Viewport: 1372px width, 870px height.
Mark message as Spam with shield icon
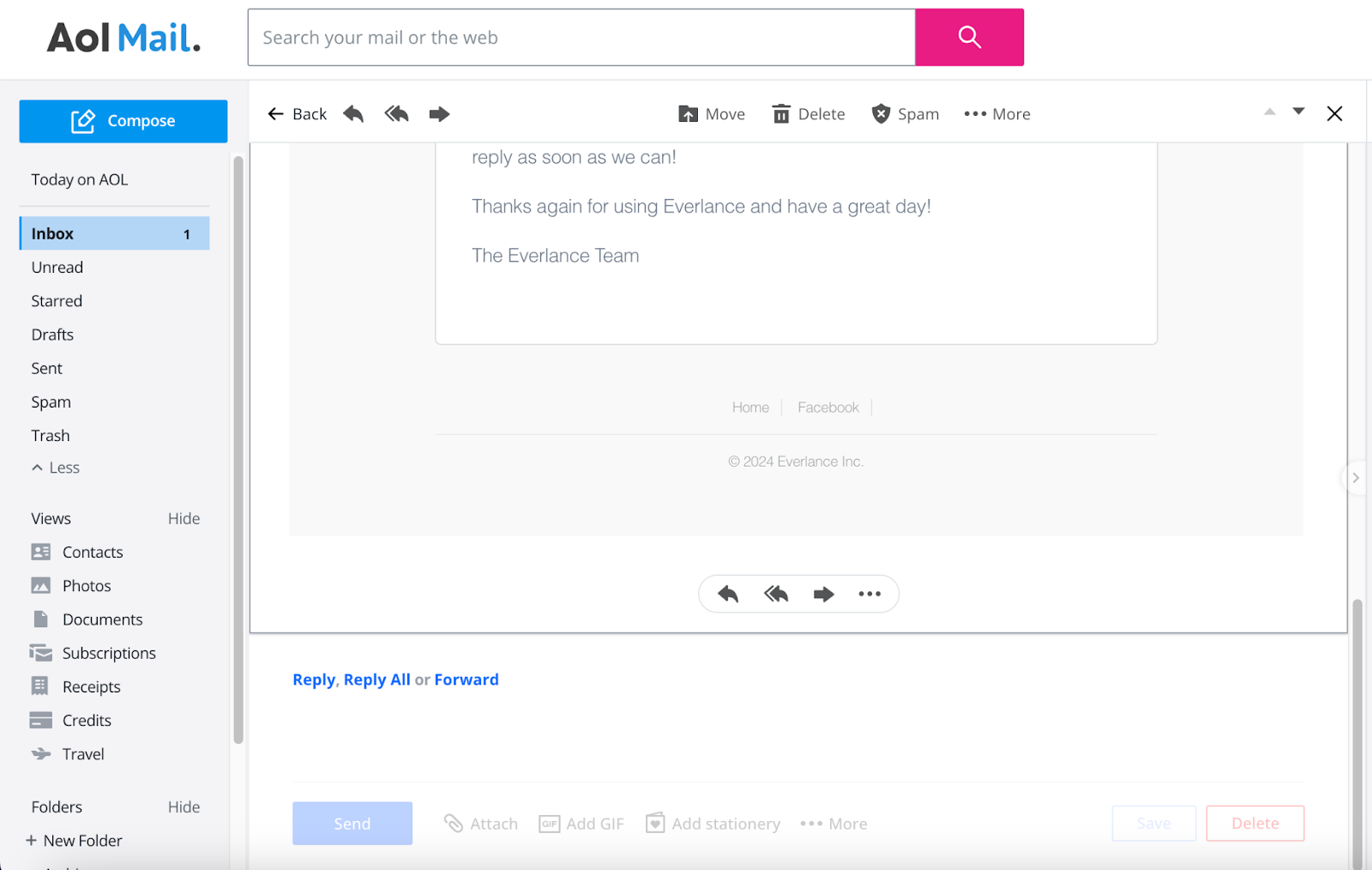[x=905, y=114]
